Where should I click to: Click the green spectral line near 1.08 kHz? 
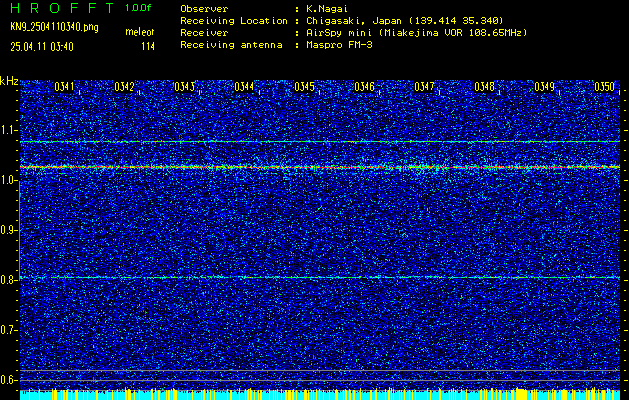pyautogui.click(x=320, y=142)
